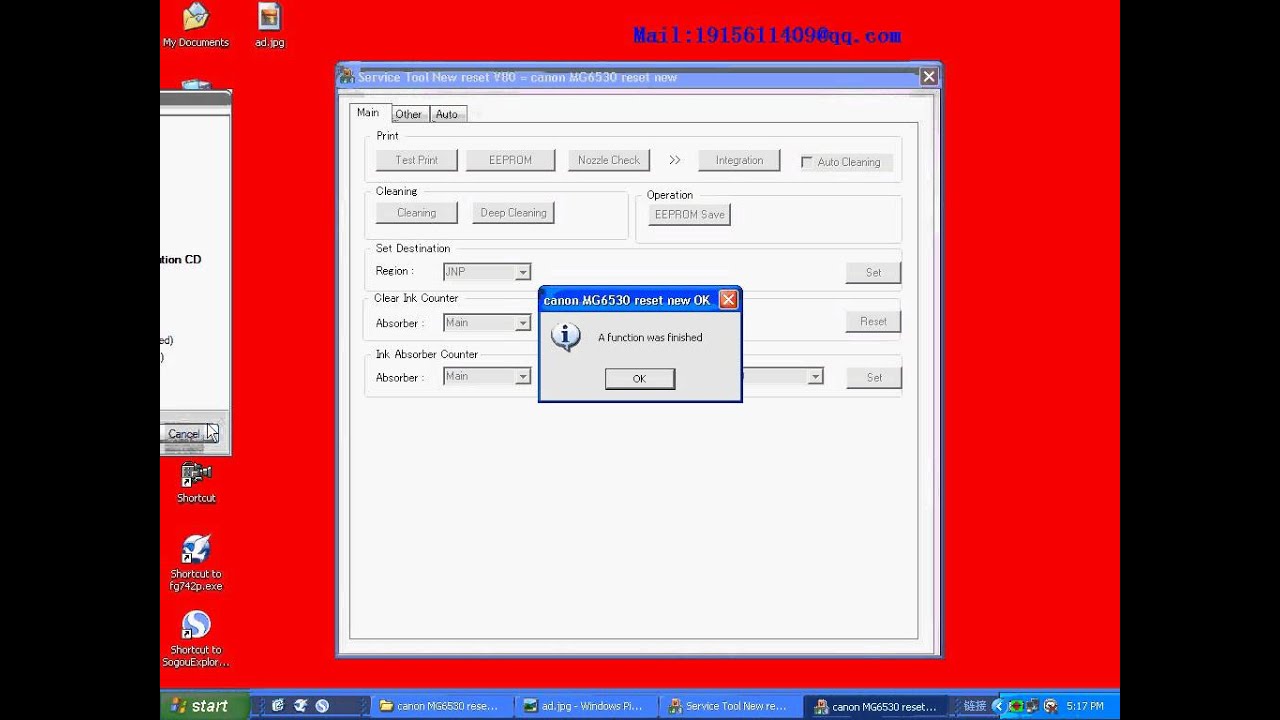The height and width of the screenshot is (720, 1280).
Task: Click the EEPROM Save button
Action: (x=689, y=214)
